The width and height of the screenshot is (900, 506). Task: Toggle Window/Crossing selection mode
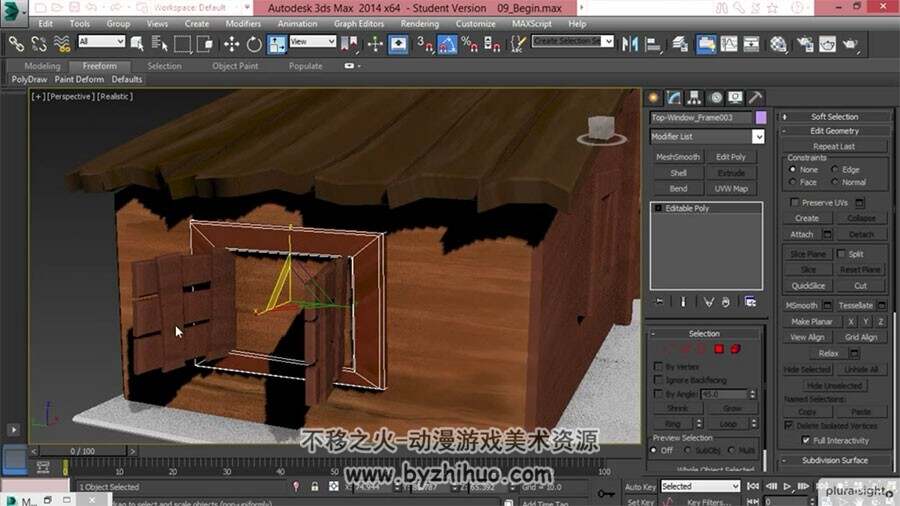(x=205, y=44)
